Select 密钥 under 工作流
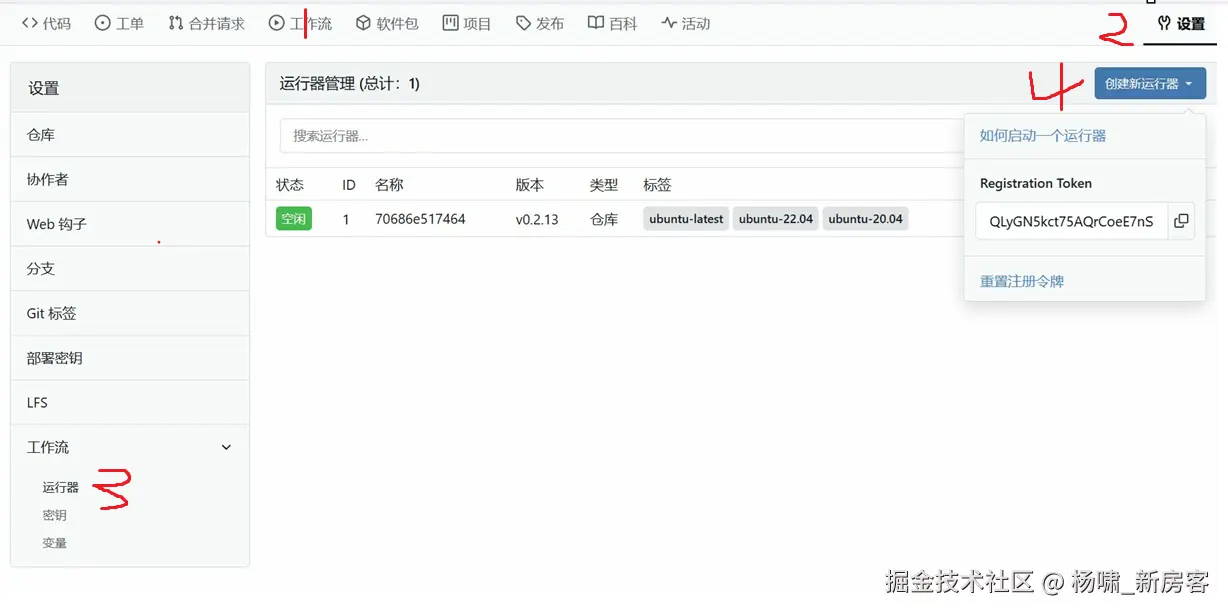The height and width of the screenshot is (614, 1228). coord(54,515)
